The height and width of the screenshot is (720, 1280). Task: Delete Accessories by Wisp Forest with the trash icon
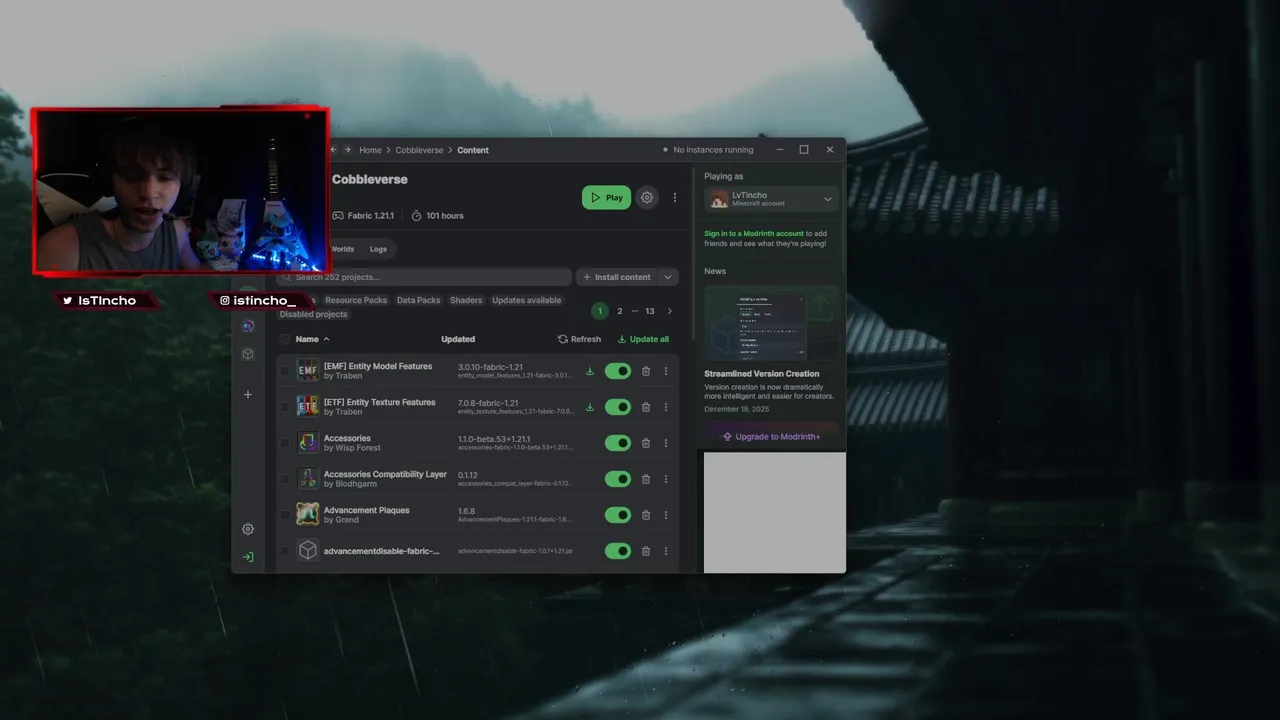(x=646, y=443)
